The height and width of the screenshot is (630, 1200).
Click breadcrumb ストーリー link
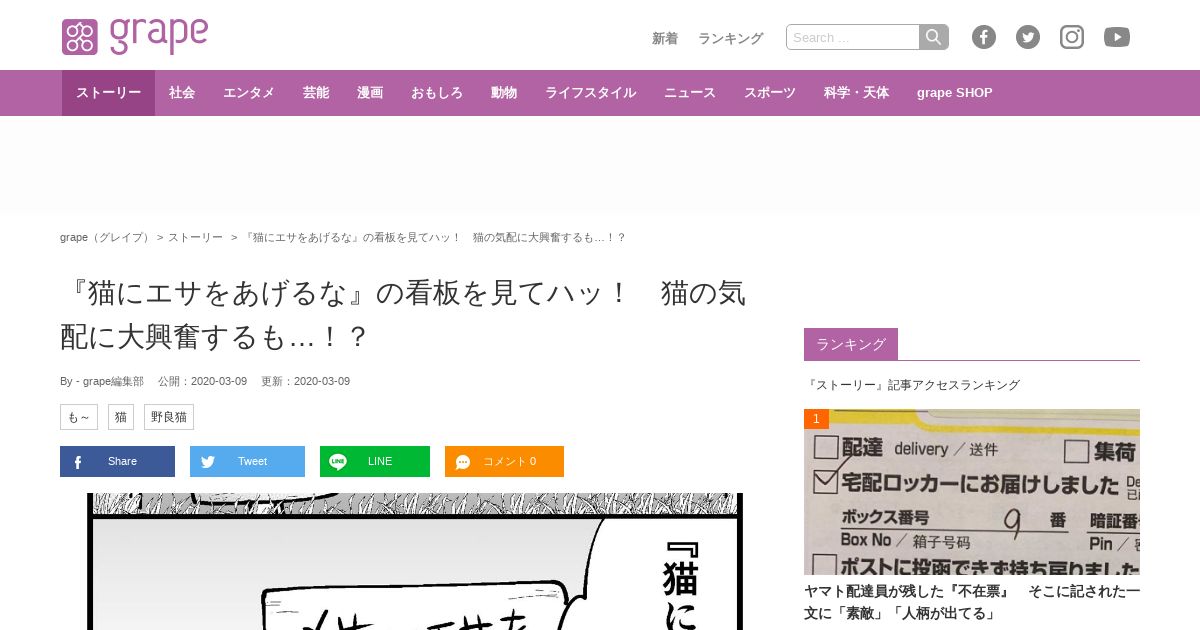click(x=195, y=237)
